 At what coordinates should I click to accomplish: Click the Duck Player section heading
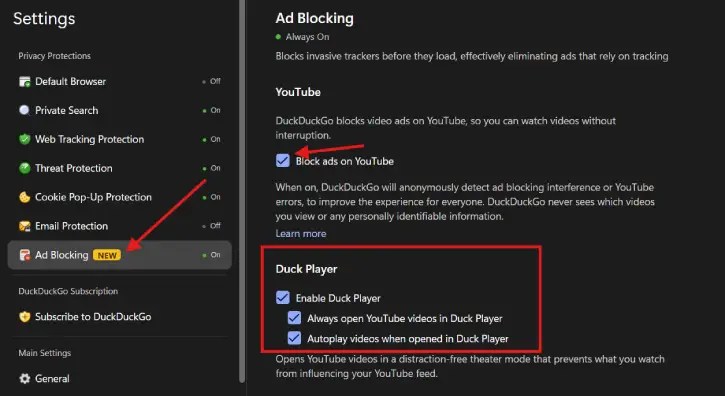(306, 269)
